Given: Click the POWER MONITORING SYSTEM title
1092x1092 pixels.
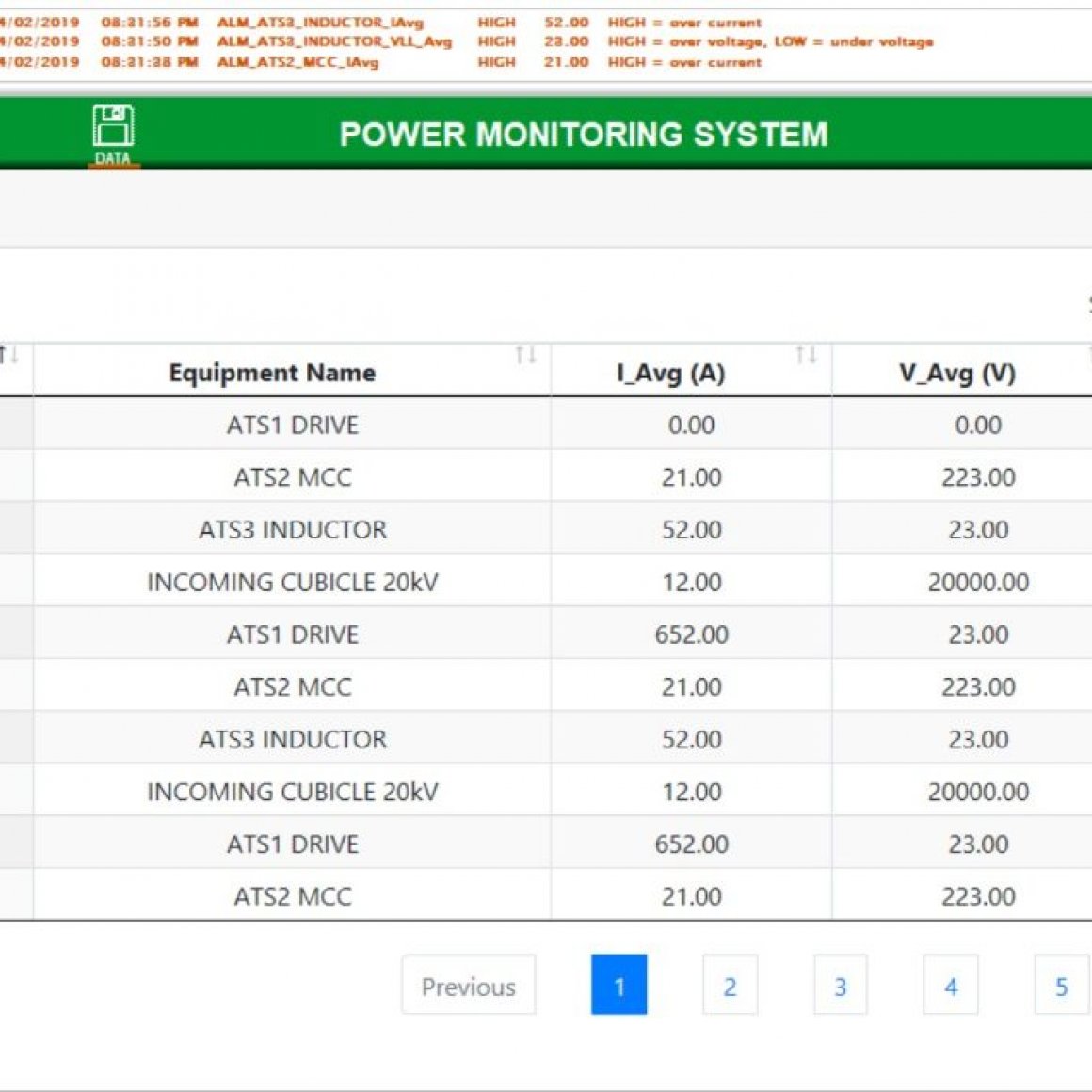Looking at the screenshot, I should pyautogui.click(x=583, y=135).
